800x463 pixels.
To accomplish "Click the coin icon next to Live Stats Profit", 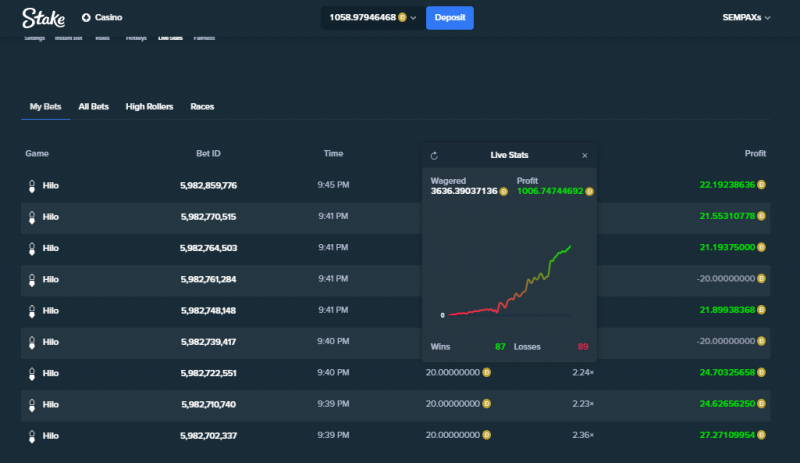I will click(589, 191).
